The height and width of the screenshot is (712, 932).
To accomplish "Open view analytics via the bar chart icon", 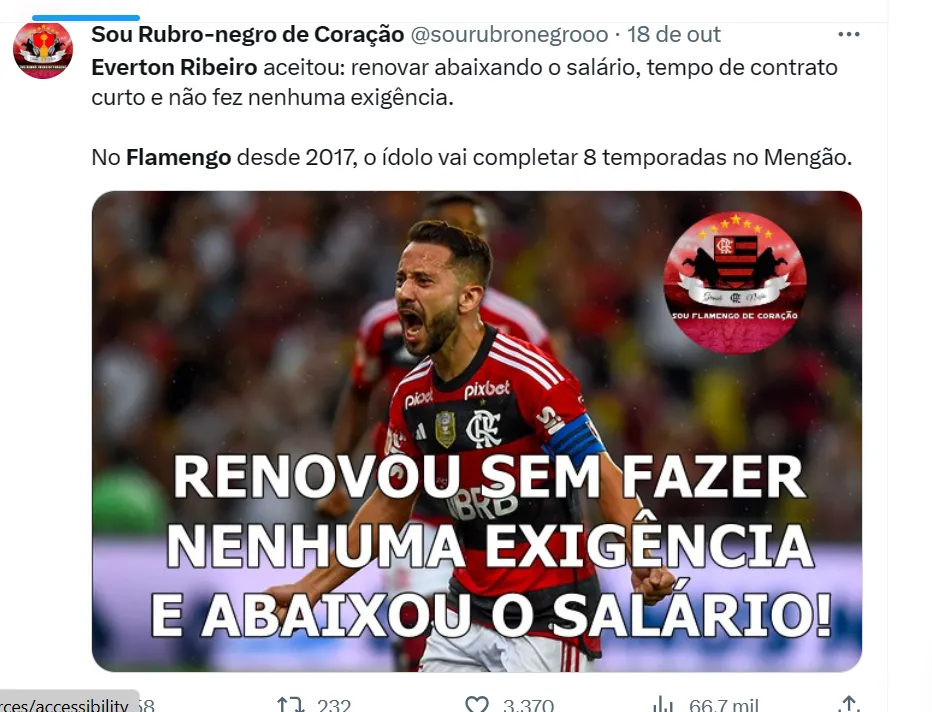I will click(663, 705).
